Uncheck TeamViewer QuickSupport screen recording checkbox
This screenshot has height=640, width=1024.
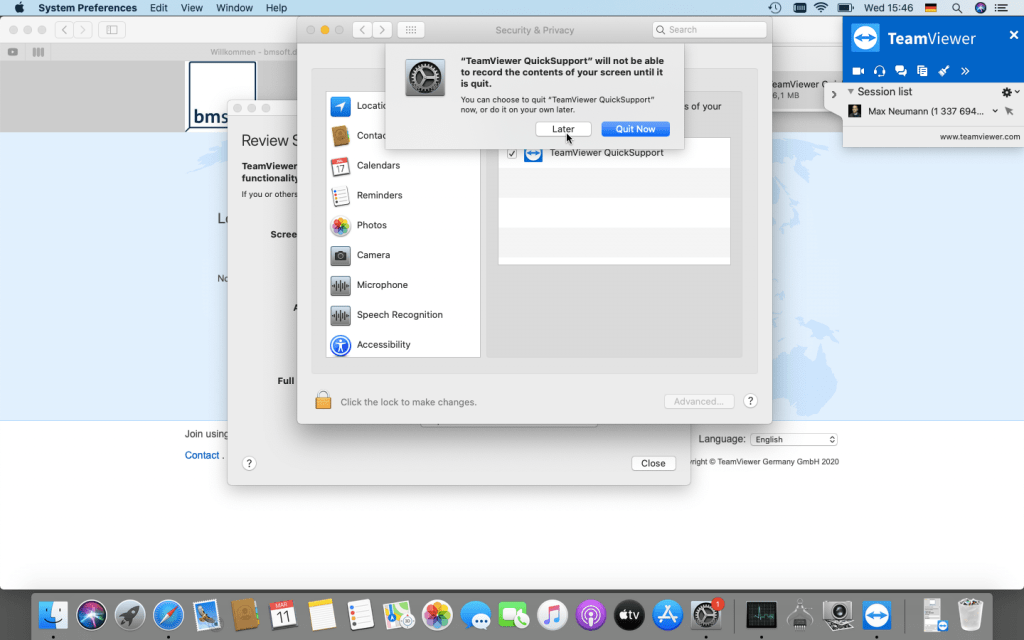[x=512, y=153]
